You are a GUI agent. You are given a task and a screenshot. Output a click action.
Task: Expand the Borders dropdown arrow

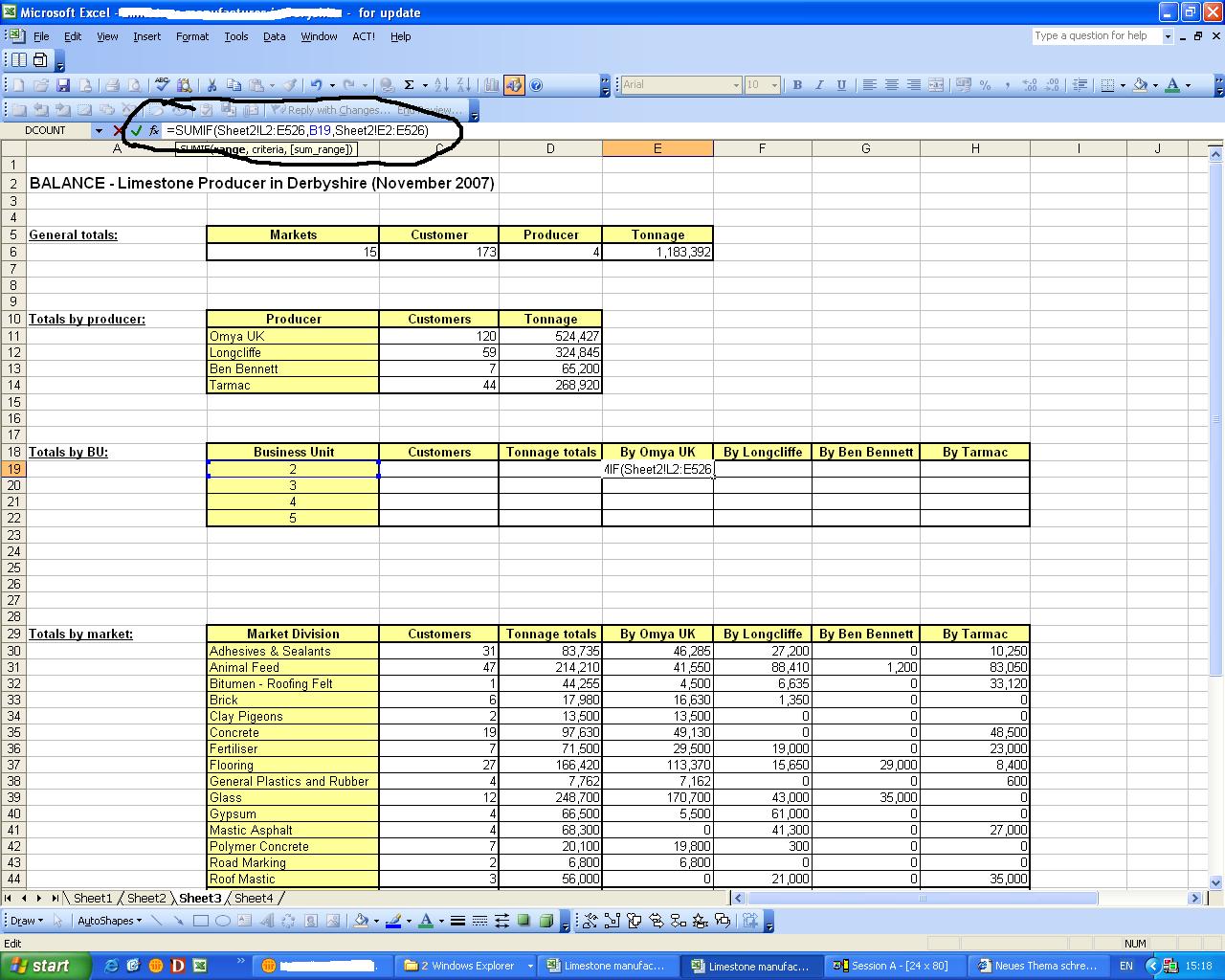tap(1123, 85)
